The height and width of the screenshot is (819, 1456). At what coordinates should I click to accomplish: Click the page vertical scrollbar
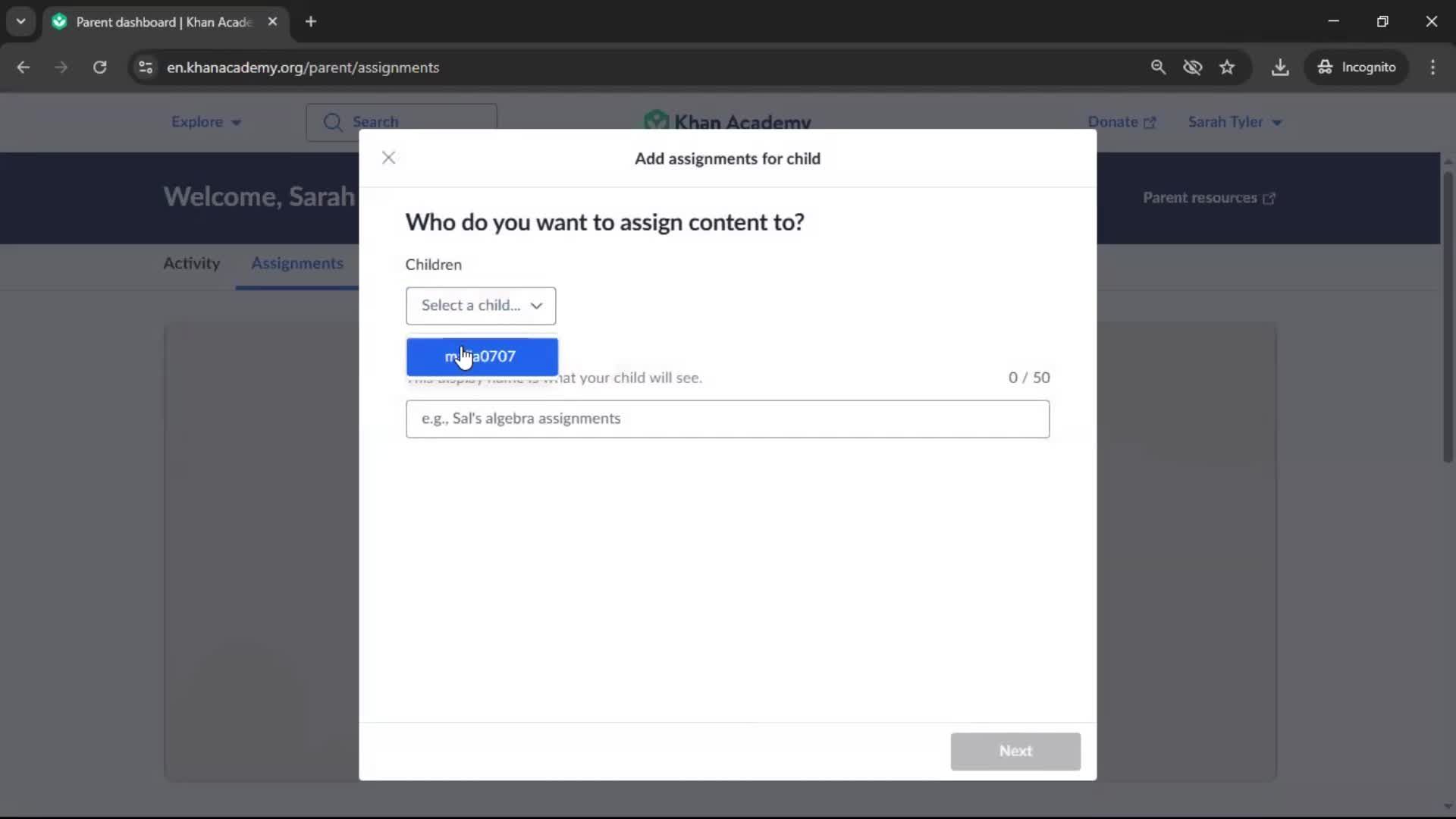click(1448, 318)
